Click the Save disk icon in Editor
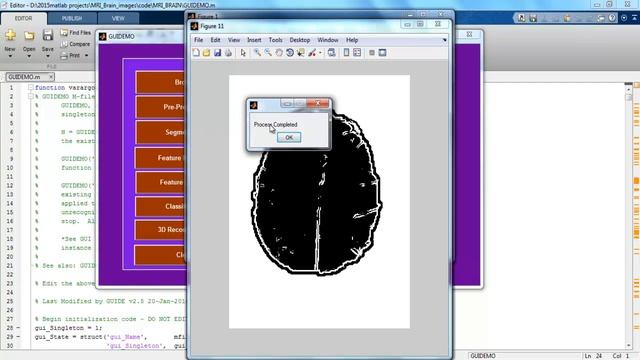The width and height of the screenshot is (640, 360). point(48,36)
